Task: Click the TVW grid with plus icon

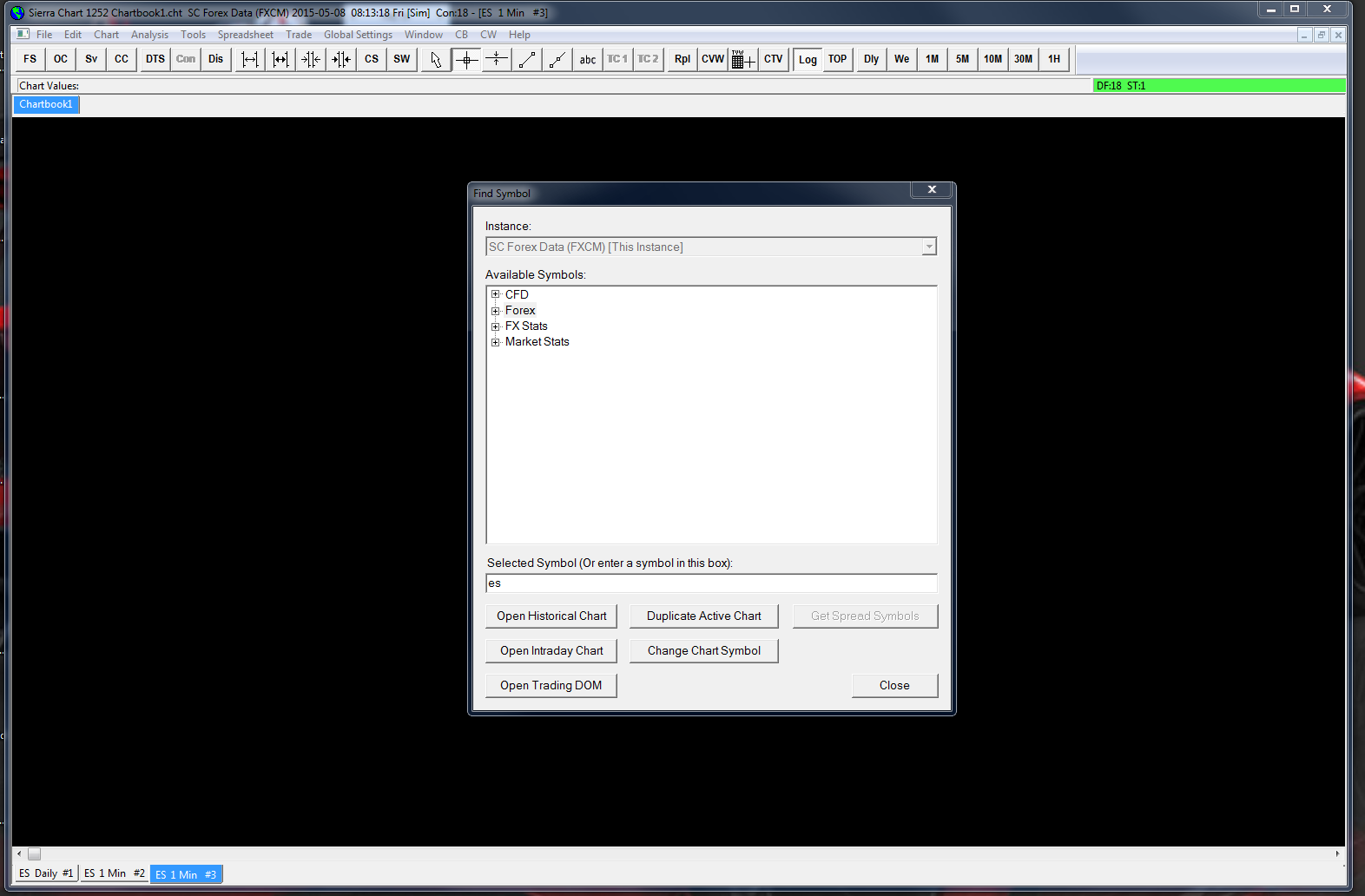Action: (x=743, y=59)
